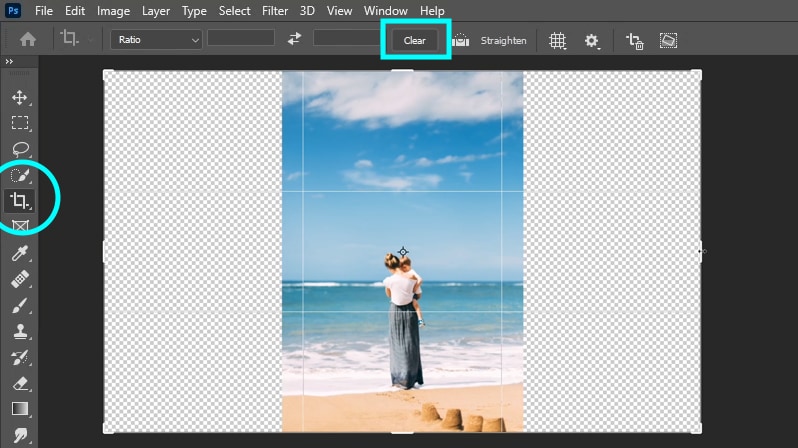The height and width of the screenshot is (448, 798).
Task: Open the Type menu
Action: tap(194, 11)
